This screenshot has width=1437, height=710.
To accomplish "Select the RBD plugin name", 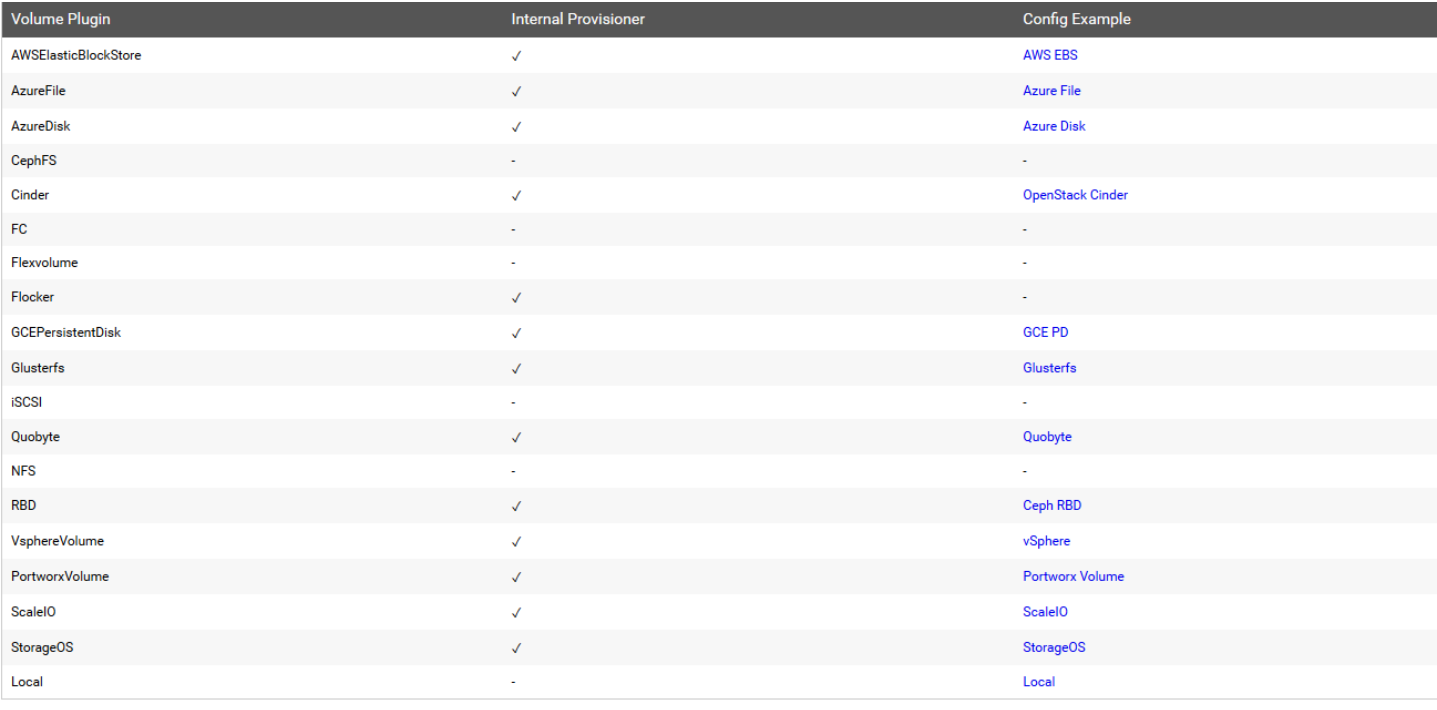I will (x=23, y=505).
